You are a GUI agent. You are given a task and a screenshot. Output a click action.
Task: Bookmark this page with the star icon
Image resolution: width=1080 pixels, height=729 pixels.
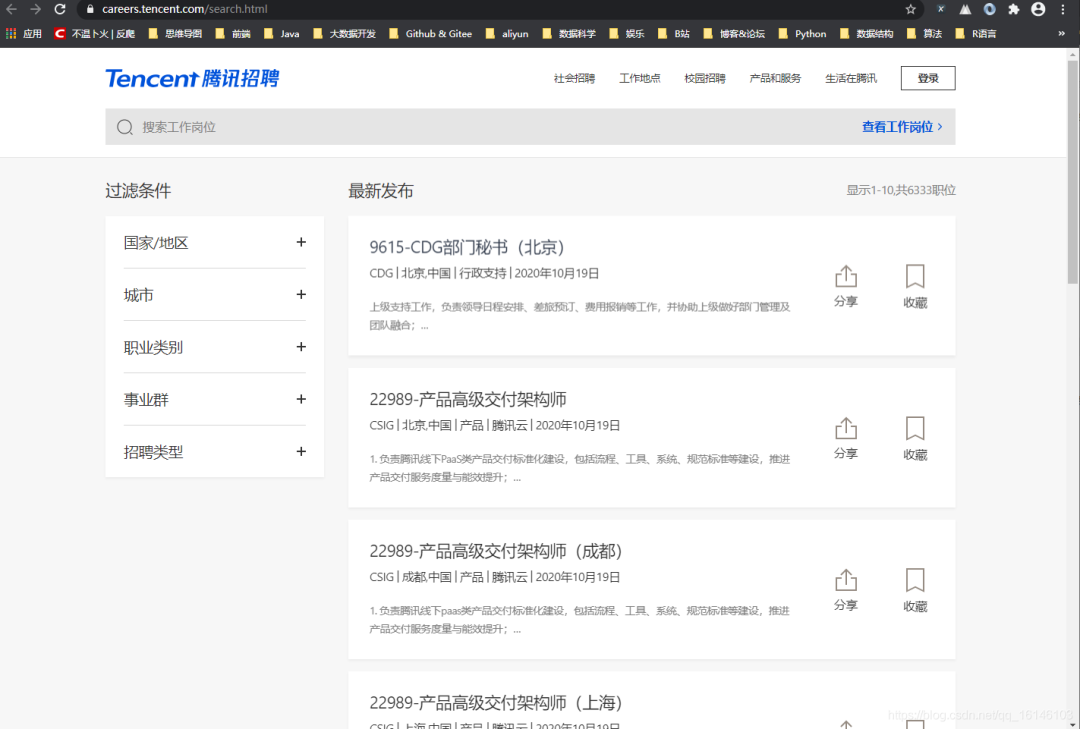[911, 9]
